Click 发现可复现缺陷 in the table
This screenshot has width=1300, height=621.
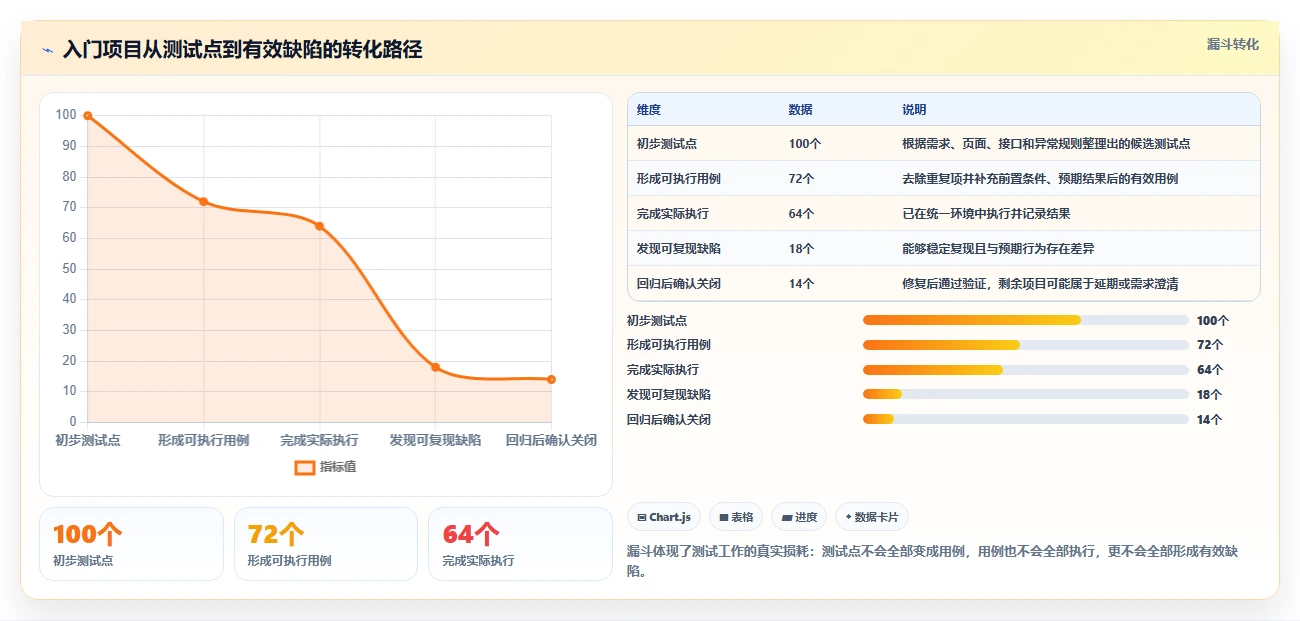click(679, 249)
